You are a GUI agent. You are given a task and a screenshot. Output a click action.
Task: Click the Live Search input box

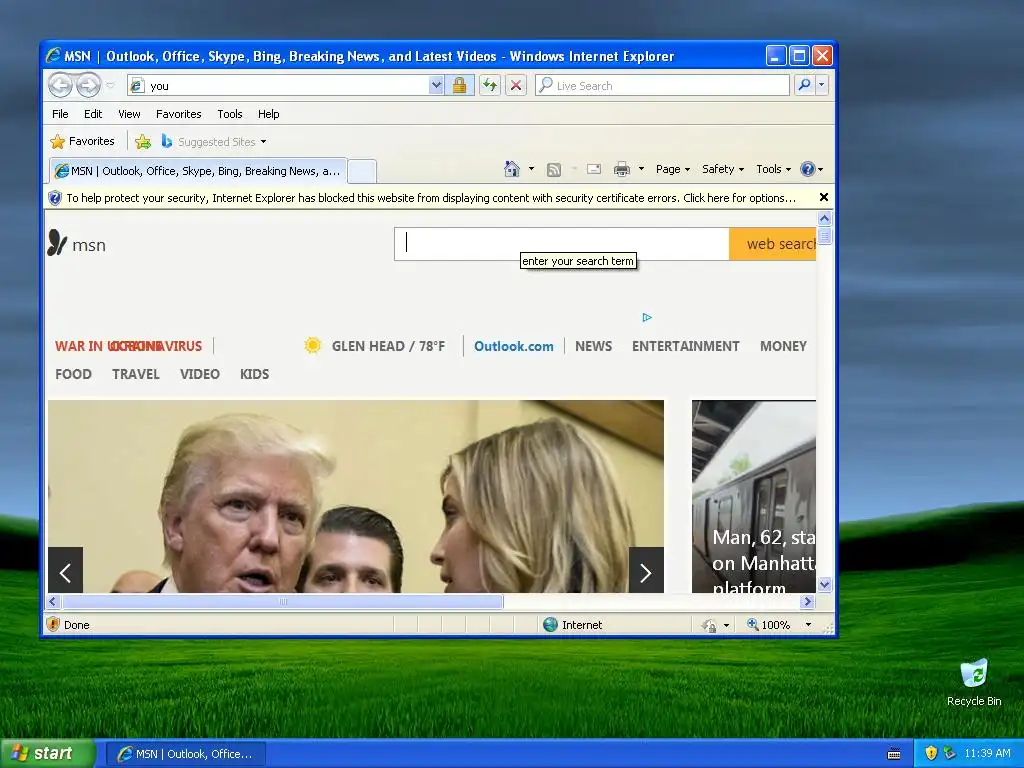tap(662, 86)
